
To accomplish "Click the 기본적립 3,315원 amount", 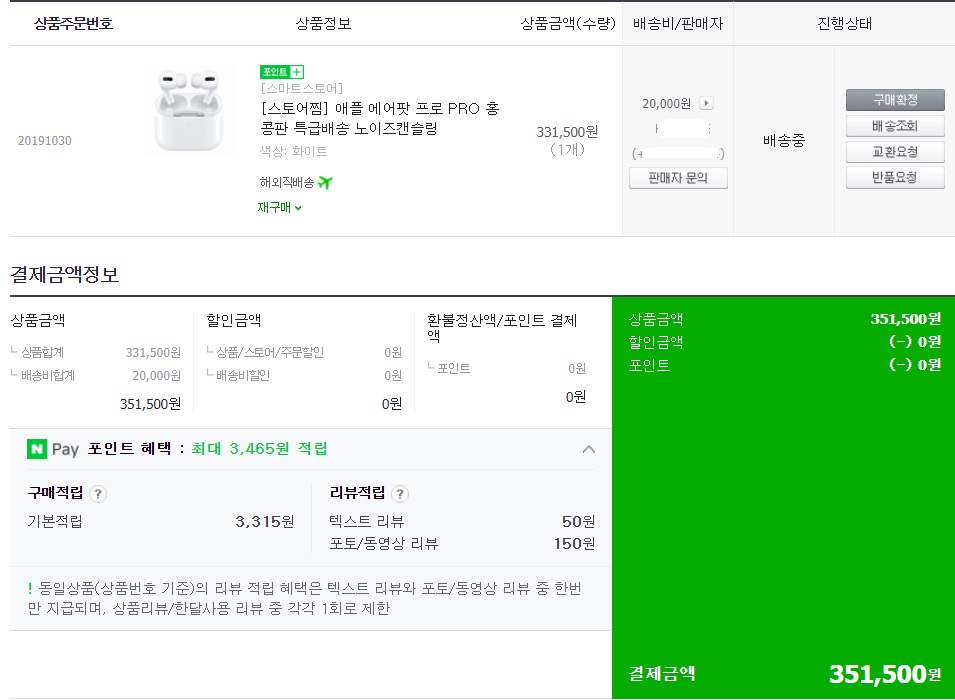I will point(265,521).
